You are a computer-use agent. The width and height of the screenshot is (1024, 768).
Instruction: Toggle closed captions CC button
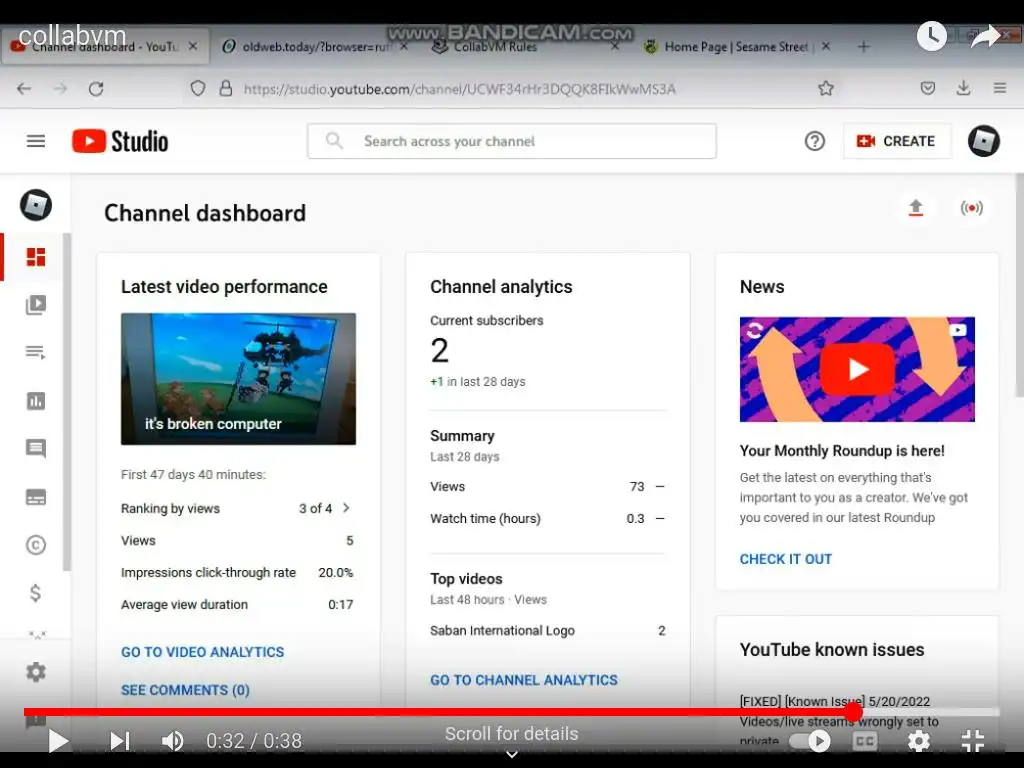point(865,741)
